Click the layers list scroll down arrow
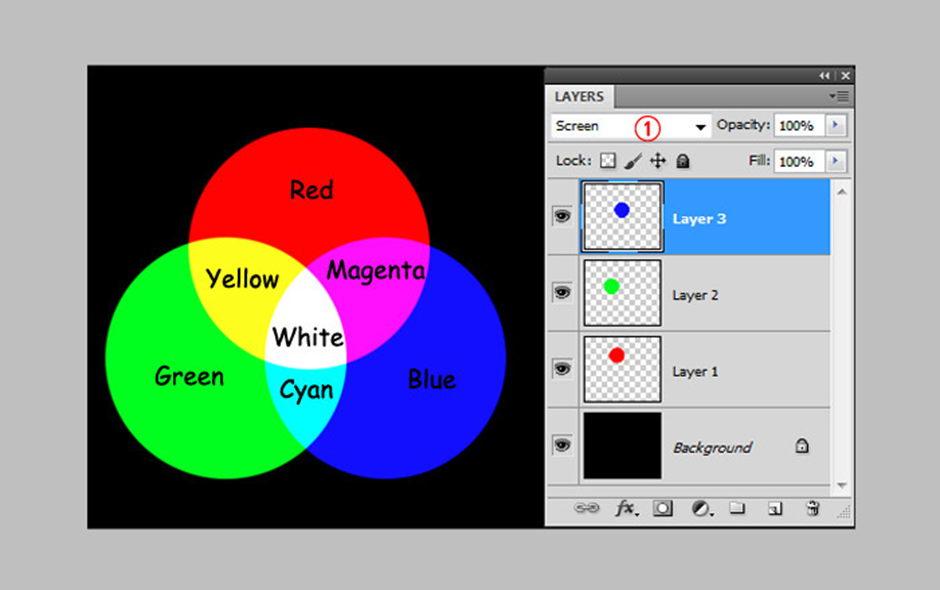 click(x=842, y=484)
